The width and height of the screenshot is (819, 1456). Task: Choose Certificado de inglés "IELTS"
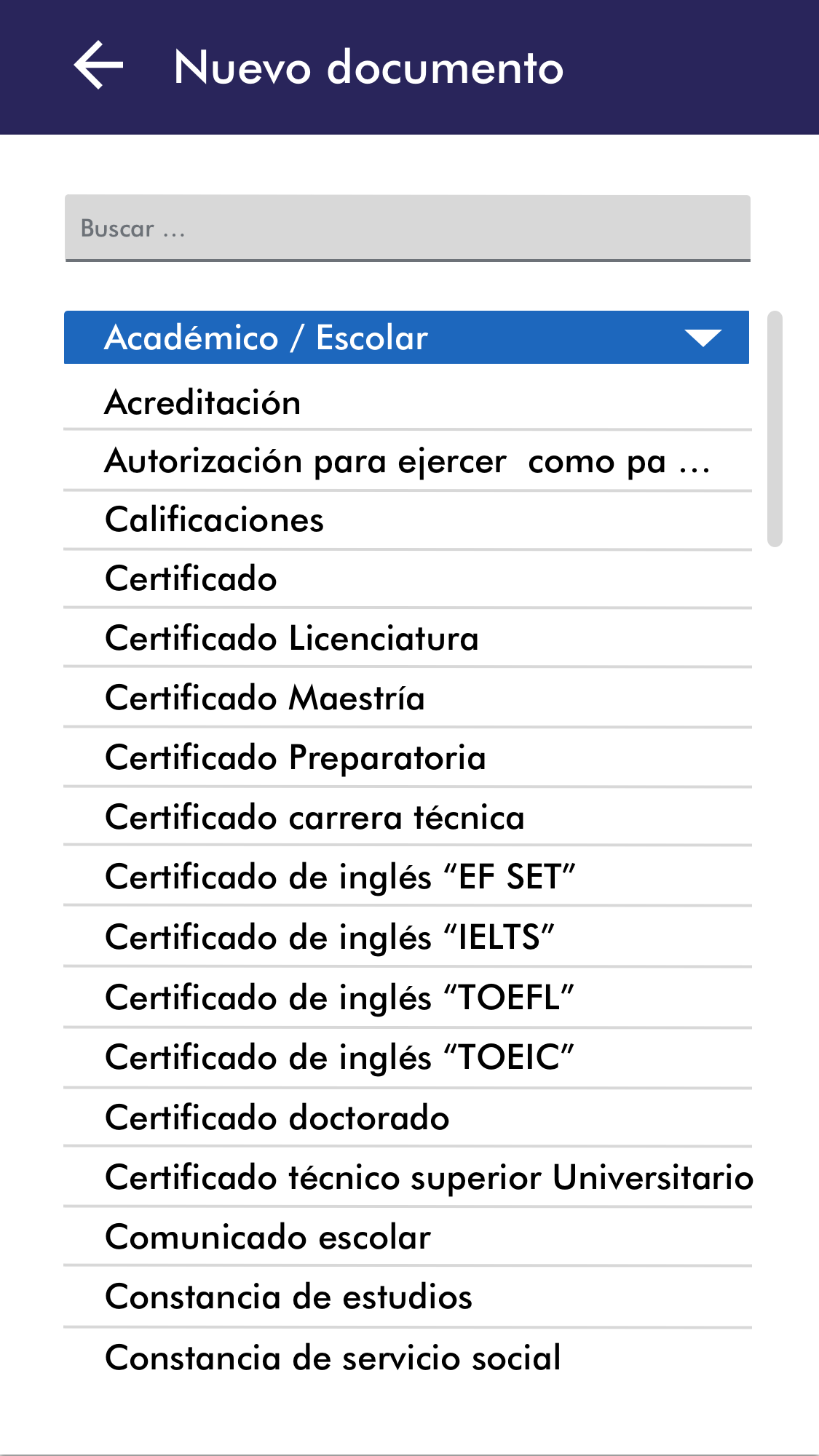(x=330, y=937)
